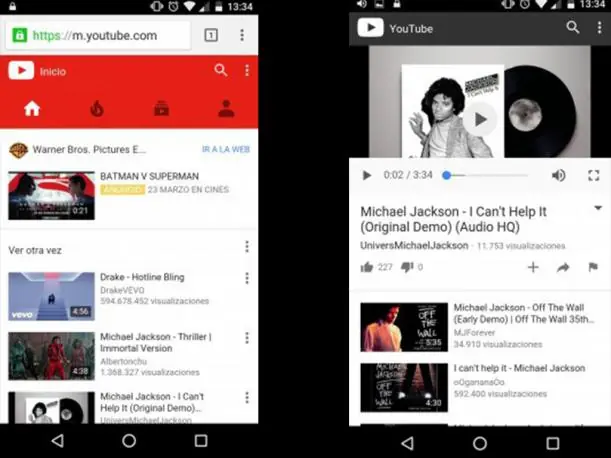Open Drake - Hotline Bling video thumbnail
611x458 pixels.
pyautogui.click(x=51, y=296)
